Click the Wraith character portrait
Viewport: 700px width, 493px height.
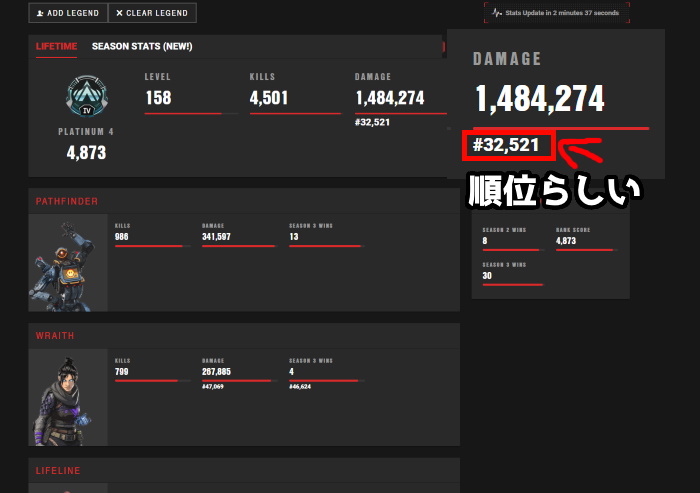pyautogui.click(x=68, y=397)
